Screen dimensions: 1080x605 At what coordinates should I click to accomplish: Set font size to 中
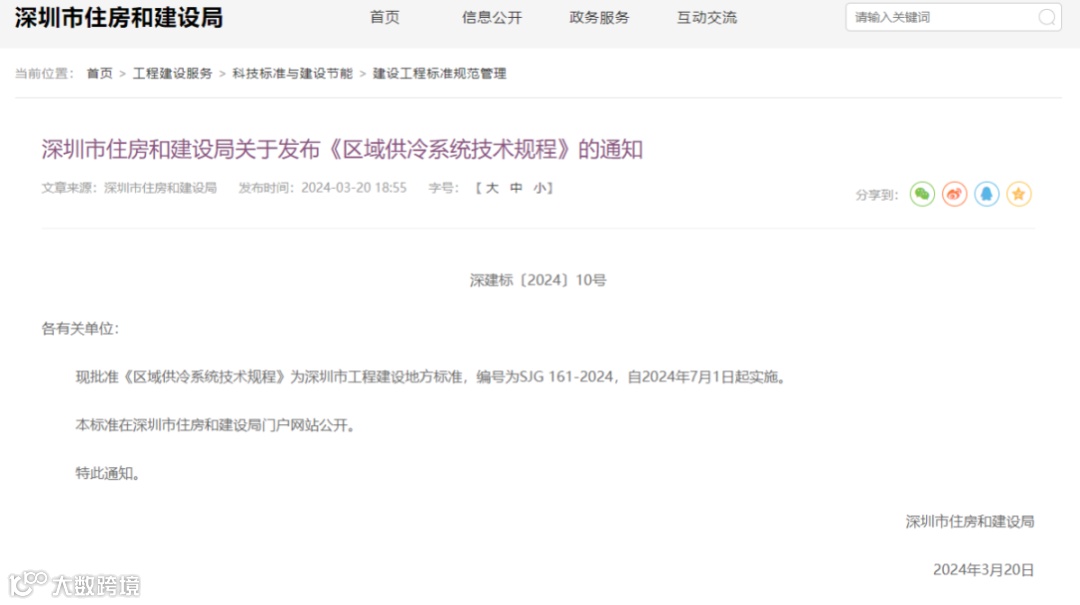(516, 188)
